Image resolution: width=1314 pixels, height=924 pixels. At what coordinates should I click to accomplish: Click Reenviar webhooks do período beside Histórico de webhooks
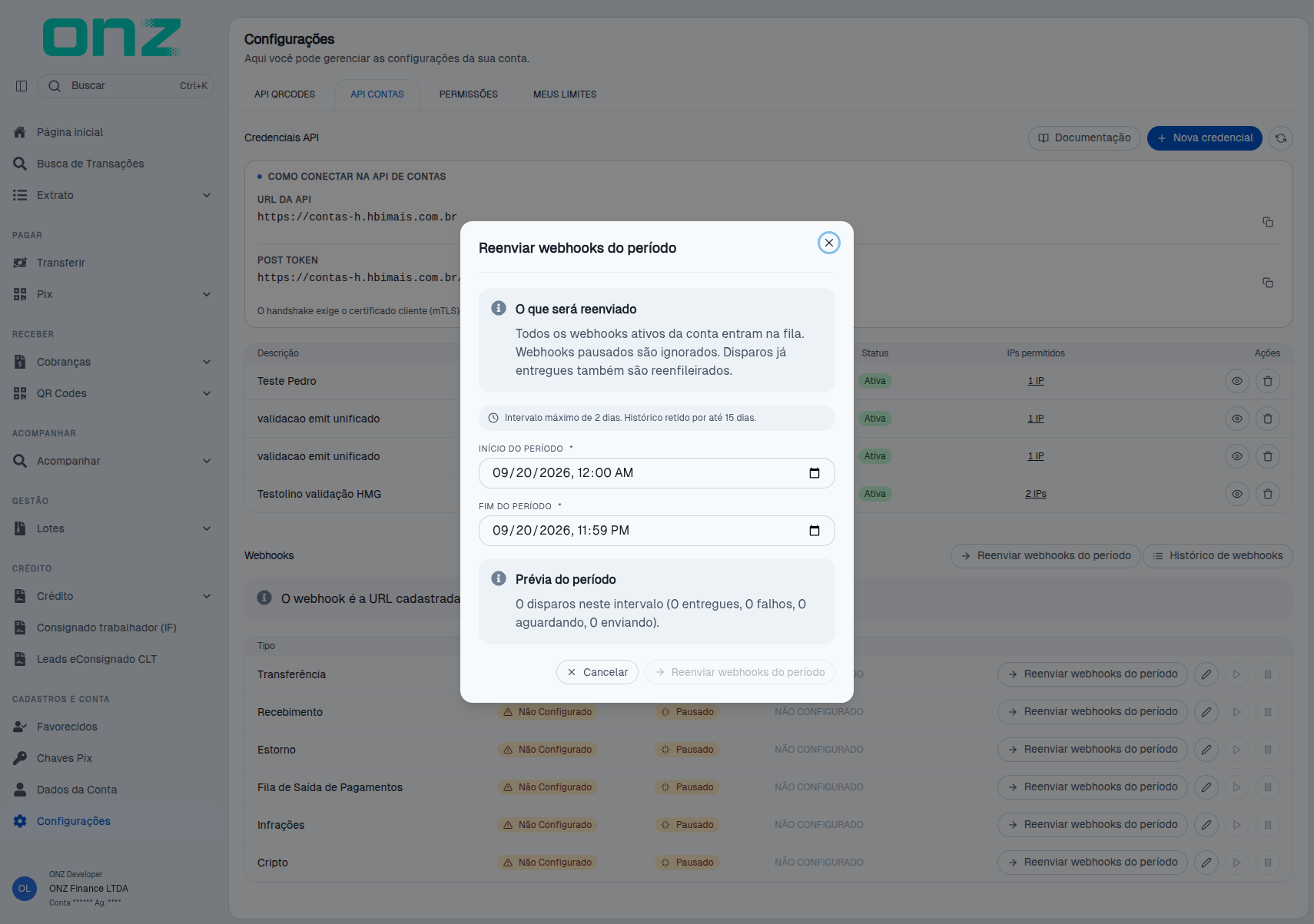point(1045,555)
